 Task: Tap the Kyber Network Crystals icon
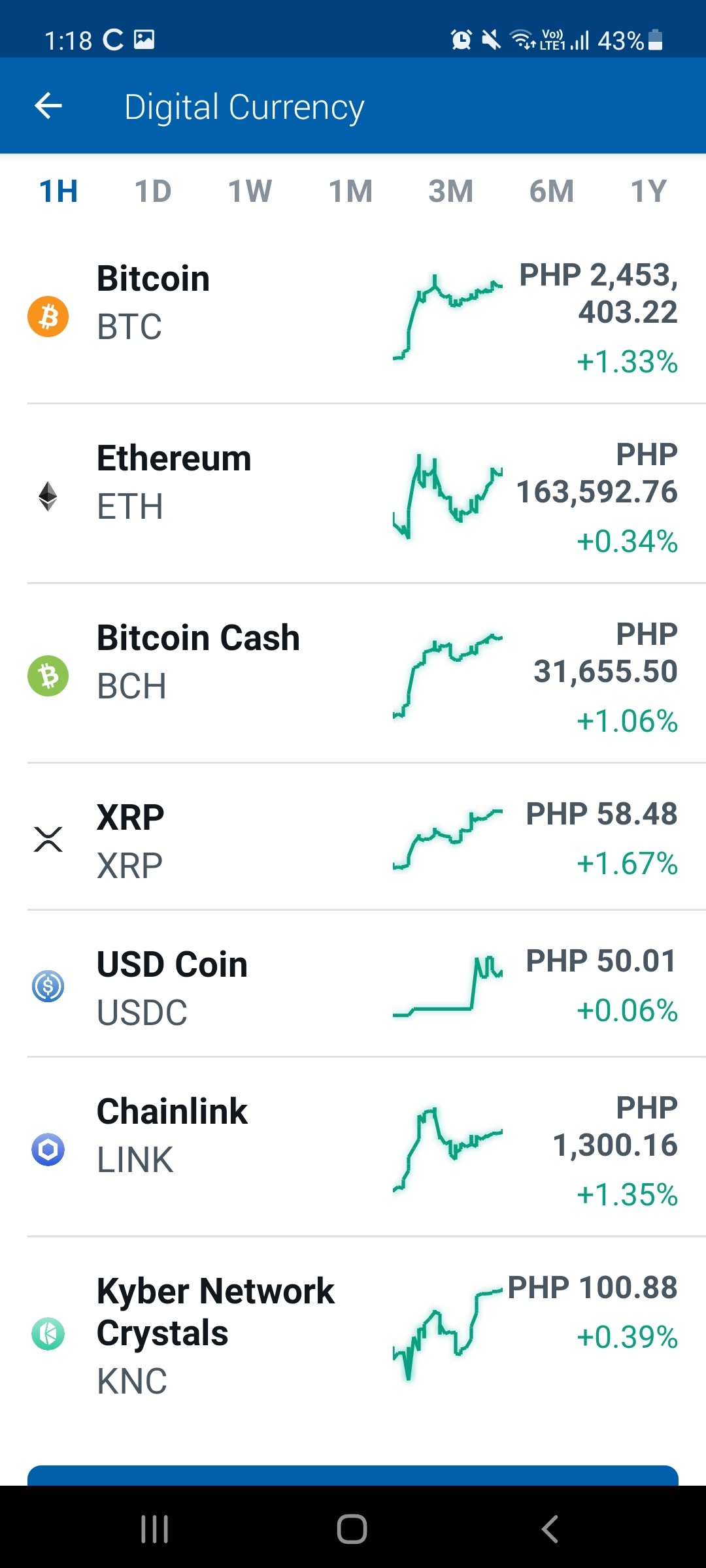48,1333
